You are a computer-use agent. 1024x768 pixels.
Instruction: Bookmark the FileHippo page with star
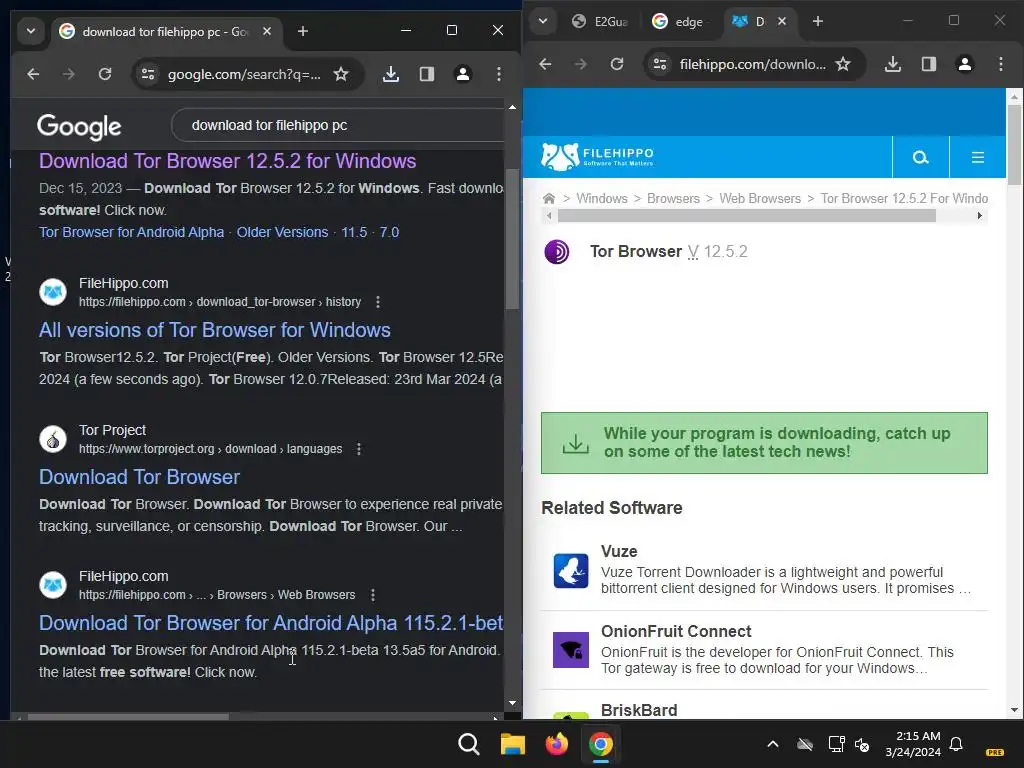(x=843, y=64)
